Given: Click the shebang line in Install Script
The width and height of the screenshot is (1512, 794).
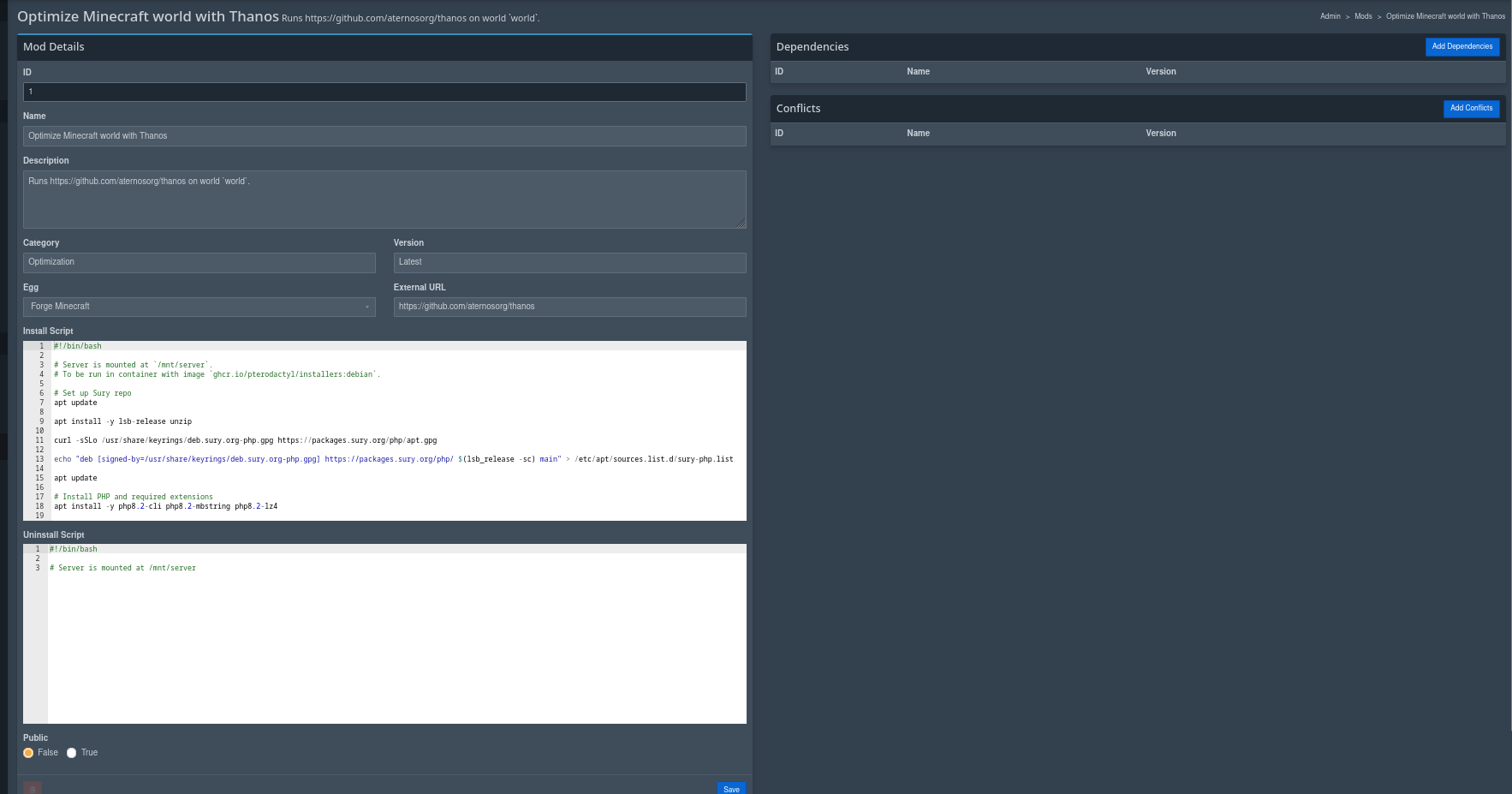Looking at the screenshot, I should pos(78,346).
